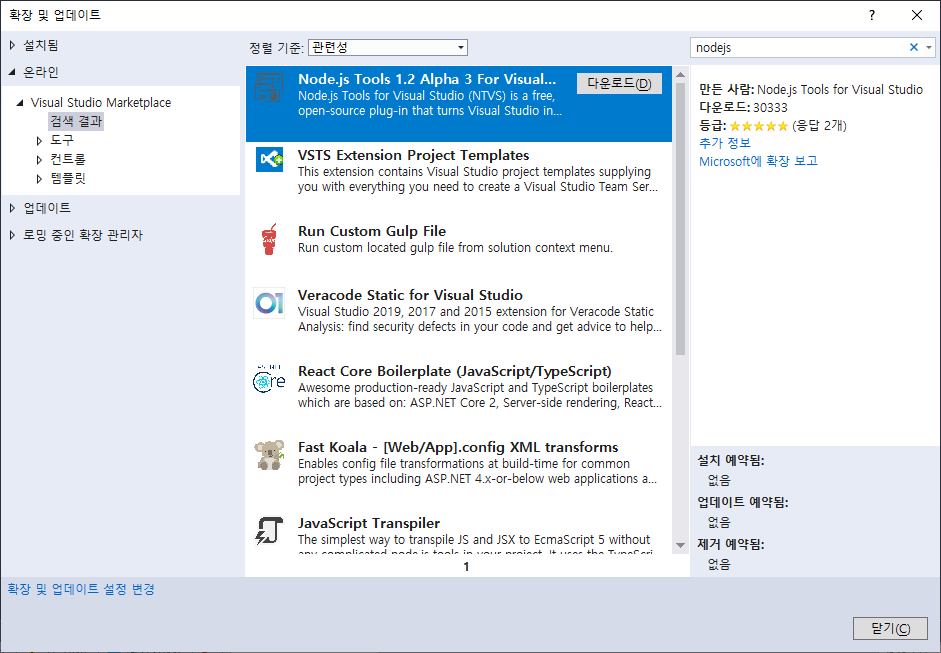Select the Fast Koala config transforms title
Viewport: 941px width, 653px height.
458,447
